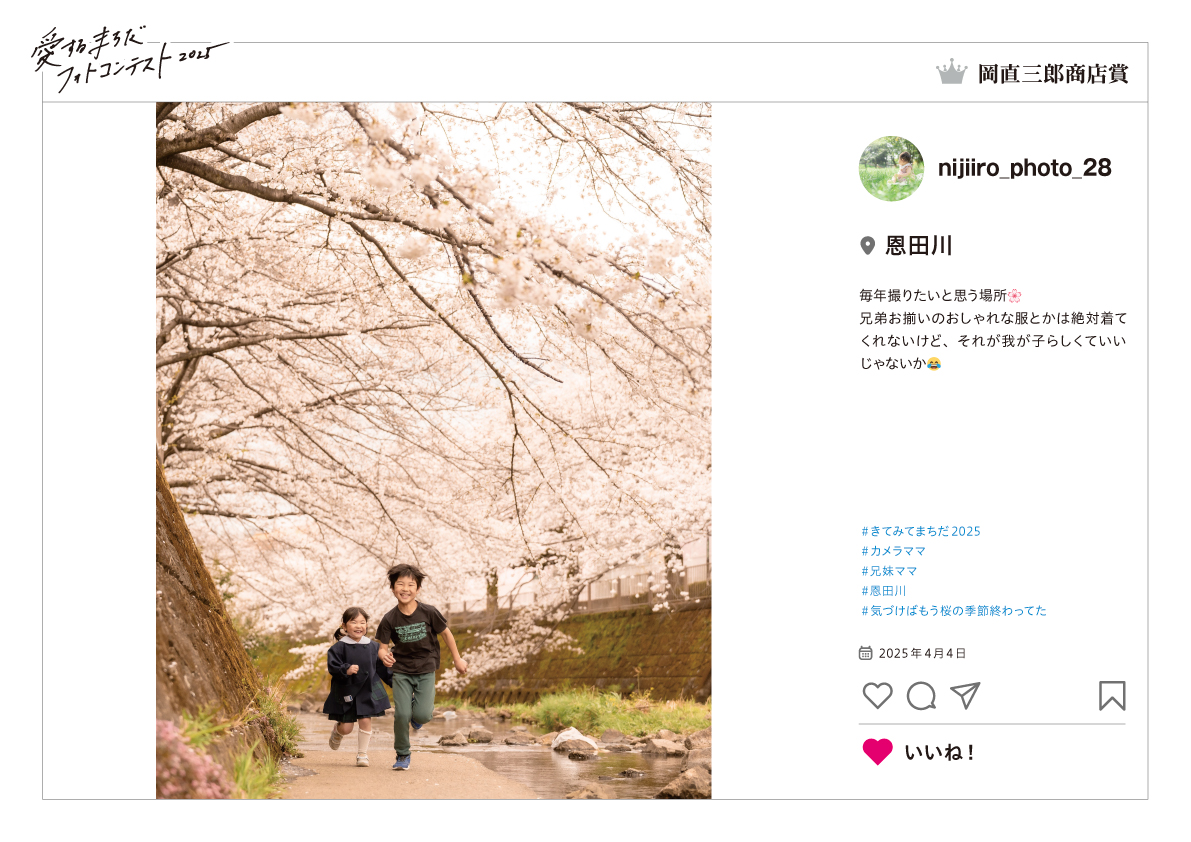Open the 恩田川 location label
The height and width of the screenshot is (842, 1191).
[x=918, y=246]
